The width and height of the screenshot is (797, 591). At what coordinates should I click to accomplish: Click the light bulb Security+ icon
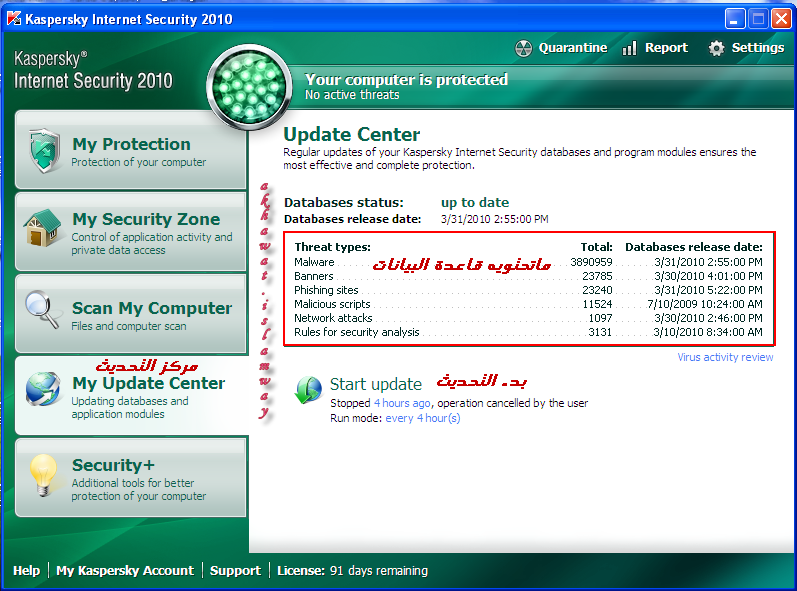43,474
